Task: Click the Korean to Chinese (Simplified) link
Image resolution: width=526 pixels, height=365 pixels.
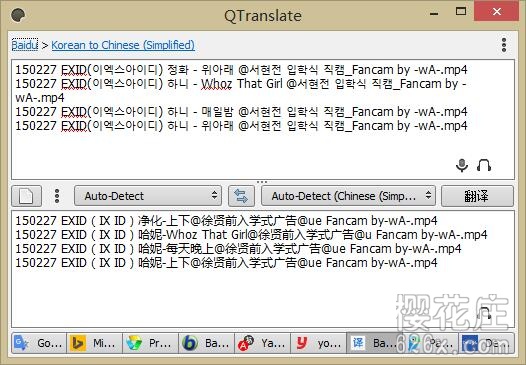Action: point(123,45)
